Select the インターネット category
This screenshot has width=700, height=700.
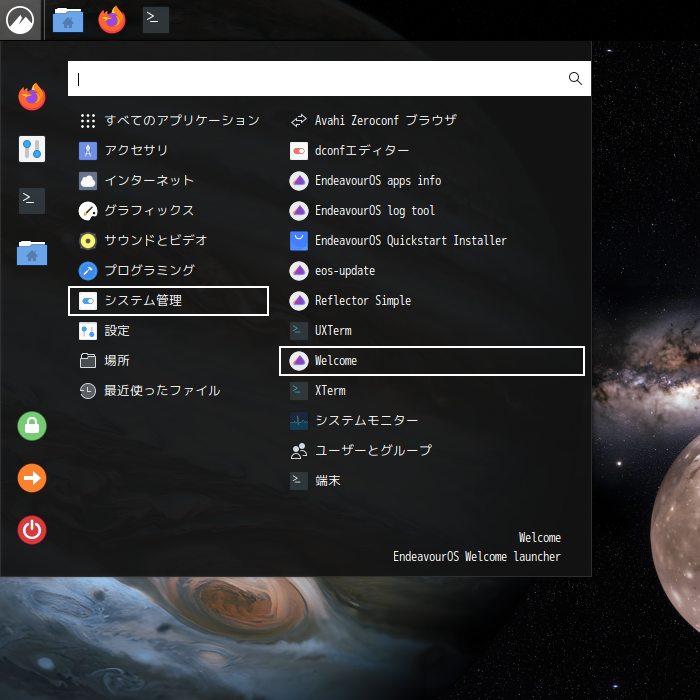[x=168, y=181]
